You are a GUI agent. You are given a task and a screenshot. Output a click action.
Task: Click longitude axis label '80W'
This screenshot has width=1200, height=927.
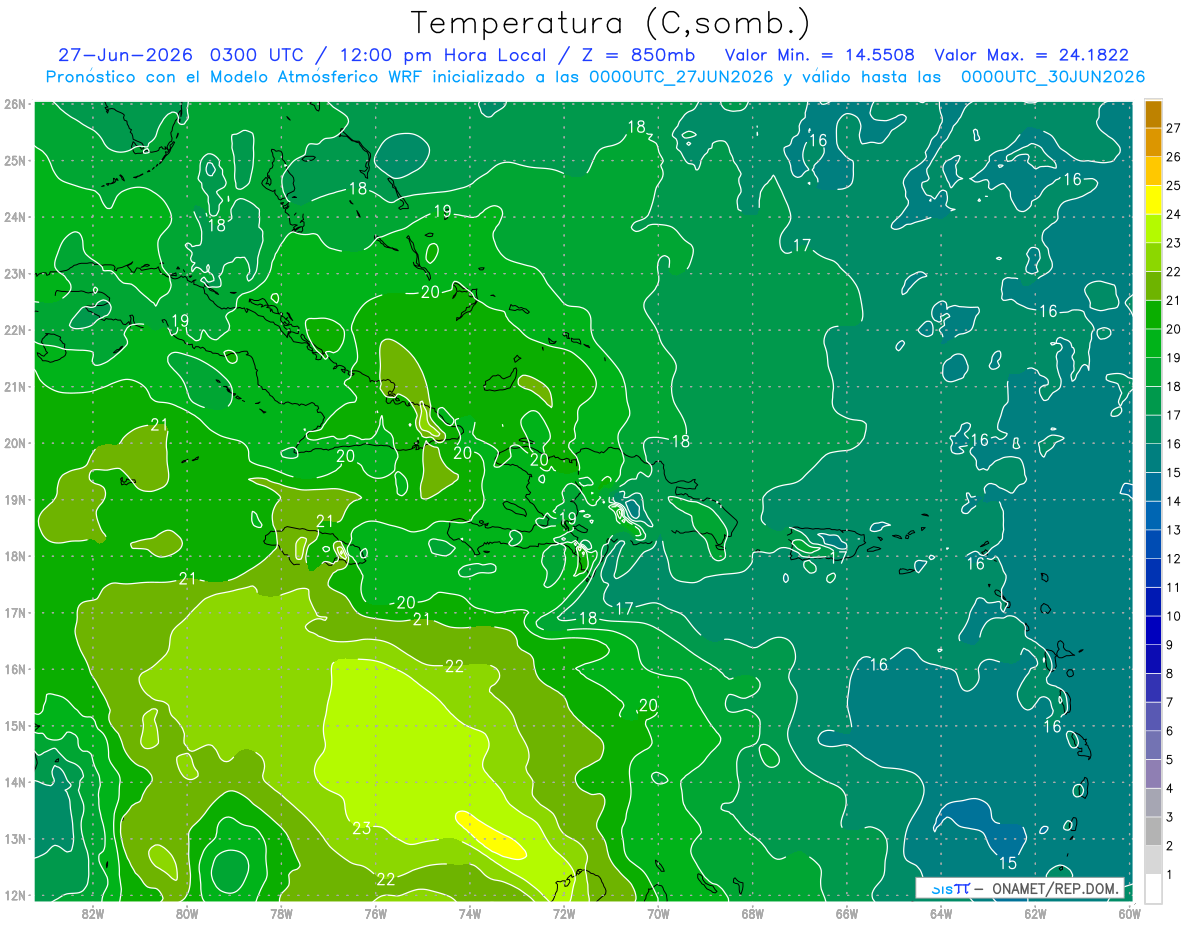coord(186,913)
